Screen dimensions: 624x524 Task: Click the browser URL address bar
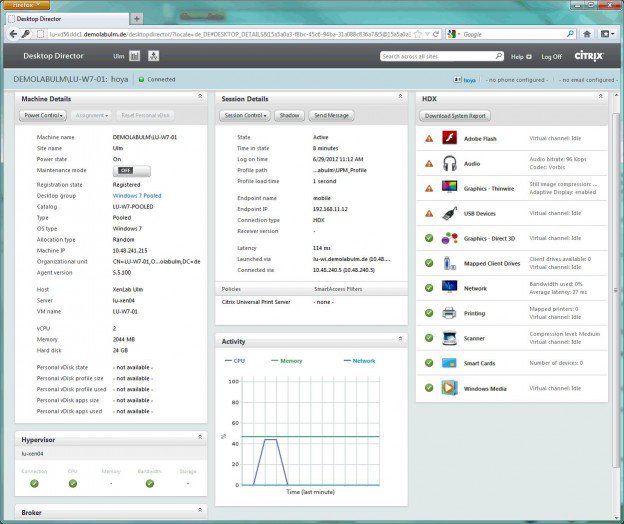[x=229, y=34]
